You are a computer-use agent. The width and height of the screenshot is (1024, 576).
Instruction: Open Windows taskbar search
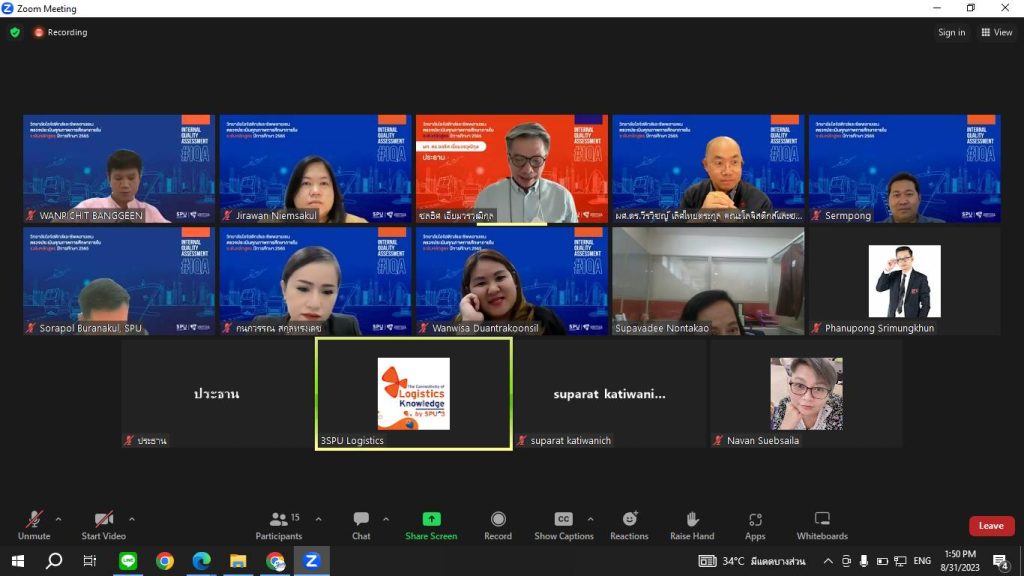pyautogui.click(x=54, y=561)
